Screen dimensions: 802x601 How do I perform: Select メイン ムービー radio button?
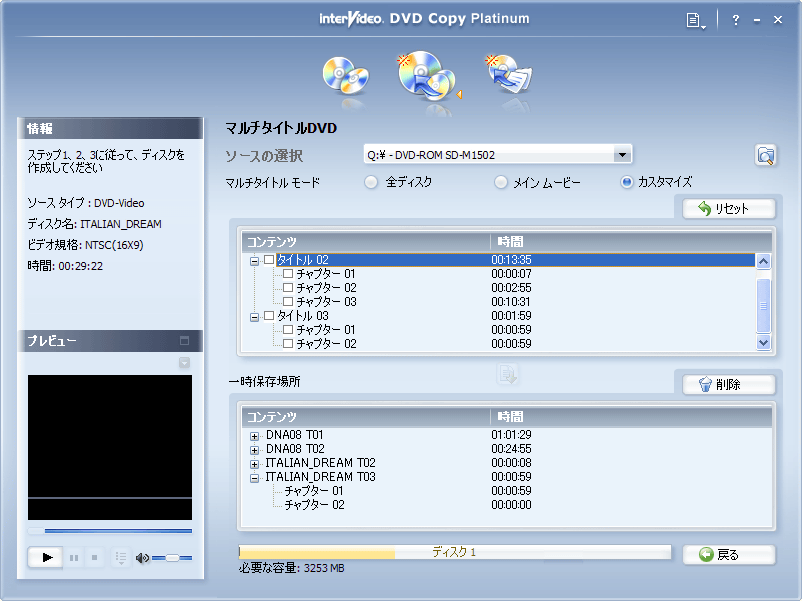pyautogui.click(x=501, y=182)
